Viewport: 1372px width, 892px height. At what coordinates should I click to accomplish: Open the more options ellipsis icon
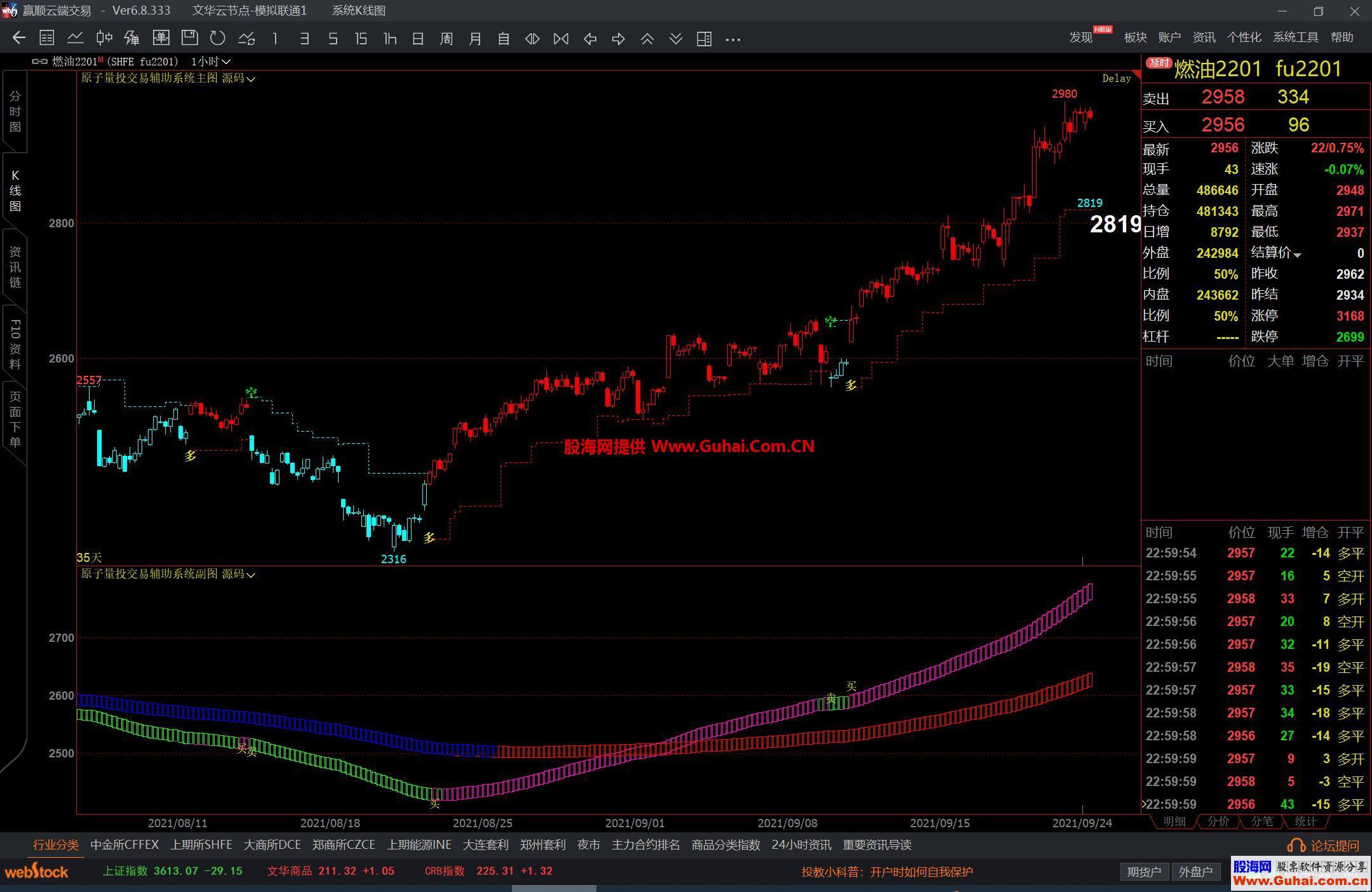tap(733, 39)
